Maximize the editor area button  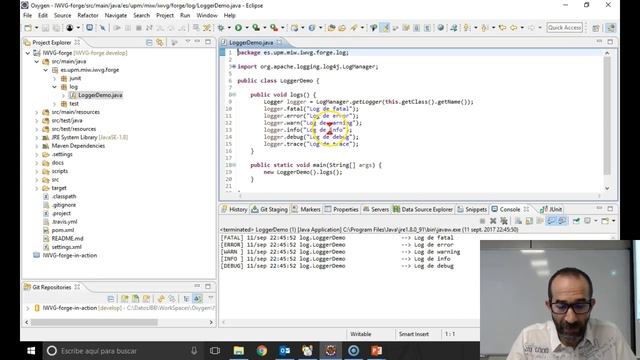[x=610, y=42]
